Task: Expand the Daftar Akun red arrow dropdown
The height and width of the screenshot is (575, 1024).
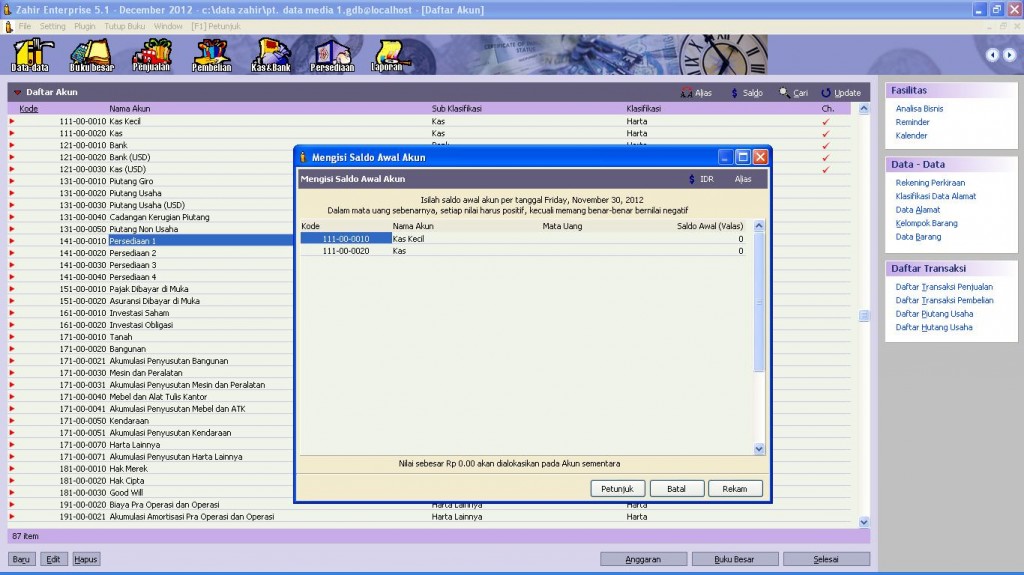Action: (x=17, y=92)
